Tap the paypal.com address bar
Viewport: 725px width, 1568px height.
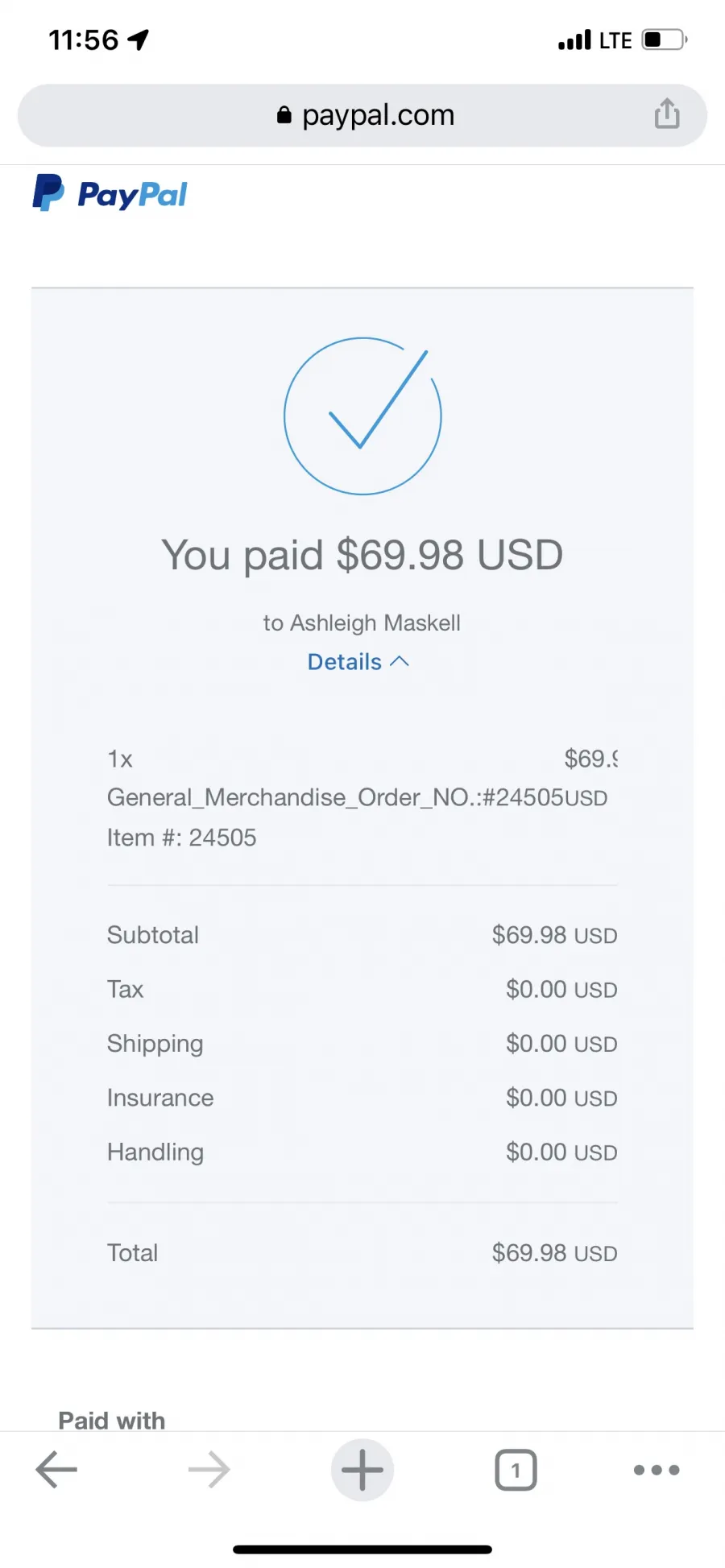[x=362, y=115]
